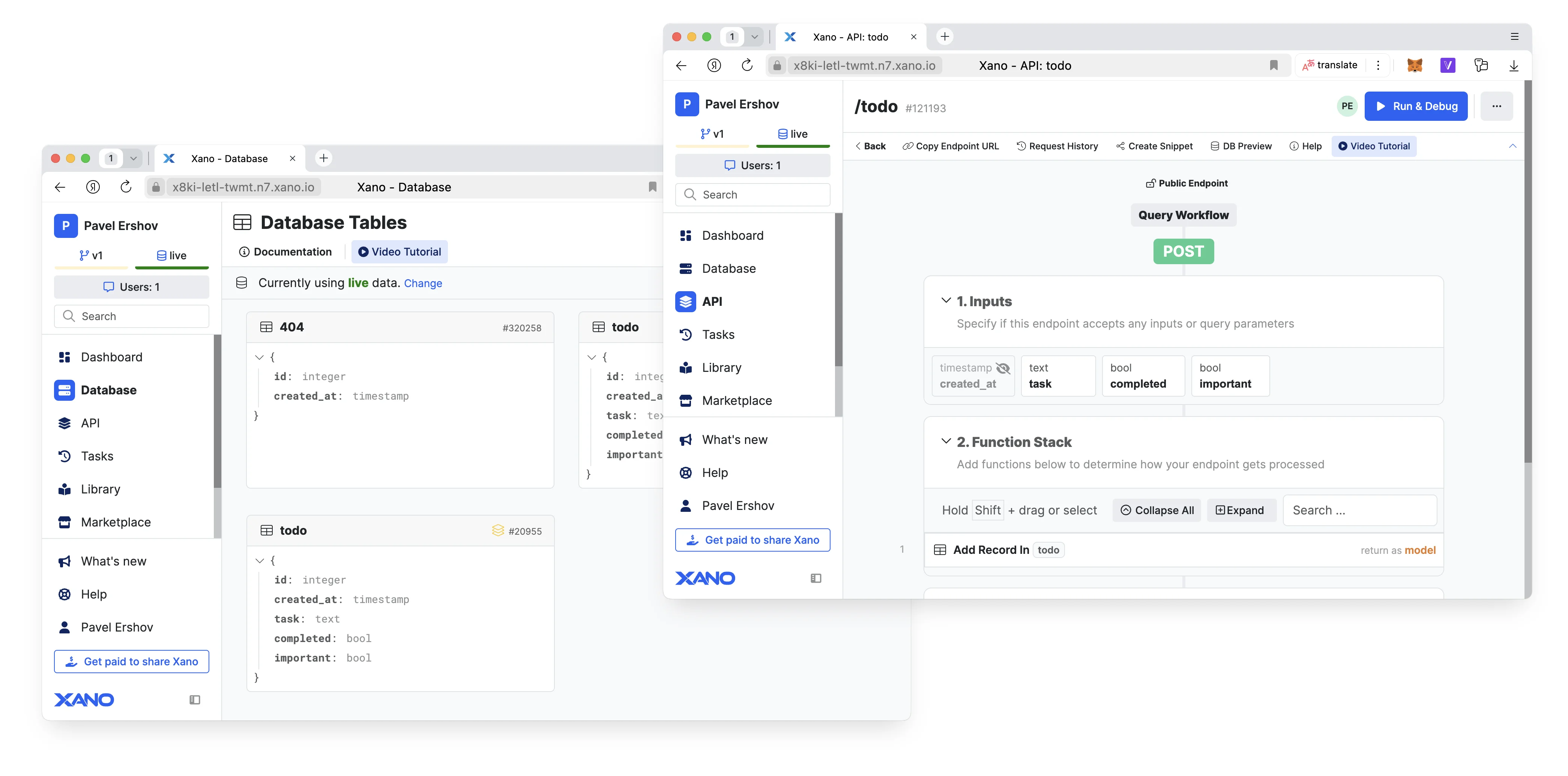Collapse the todo #20955 table schema
The width and height of the screenshot is (1568, 776).
click(259, 561)
